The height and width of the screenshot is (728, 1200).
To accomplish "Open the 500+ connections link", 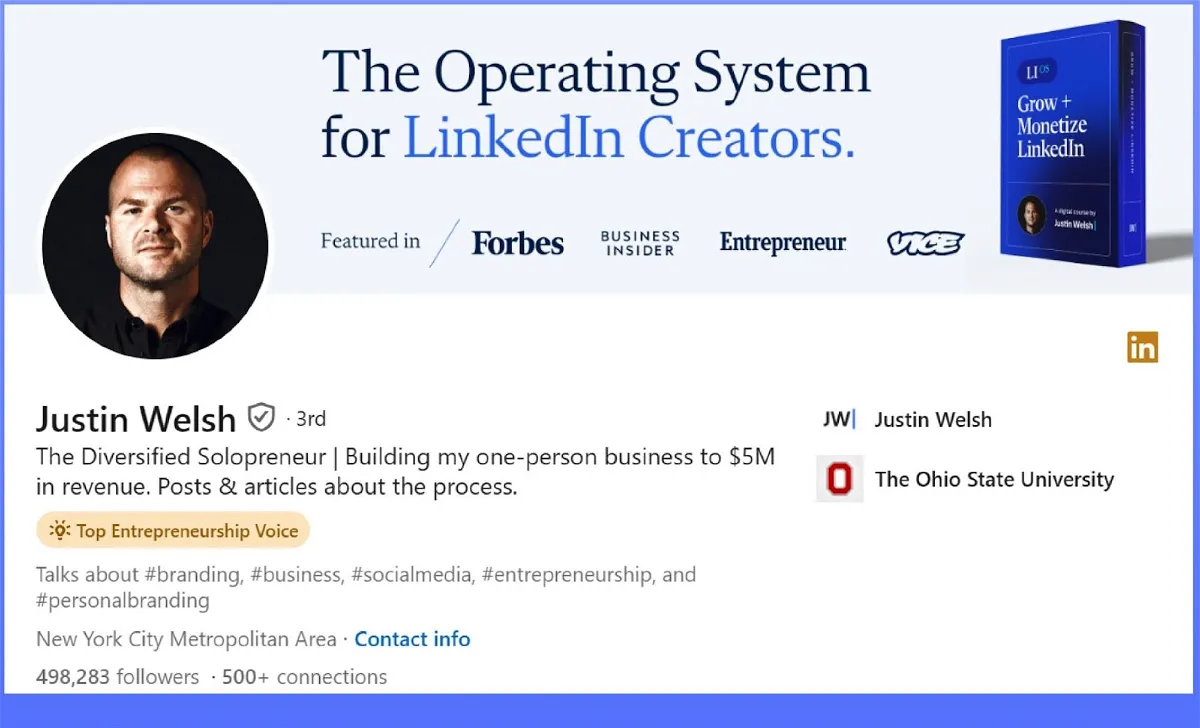I will 304,677.
